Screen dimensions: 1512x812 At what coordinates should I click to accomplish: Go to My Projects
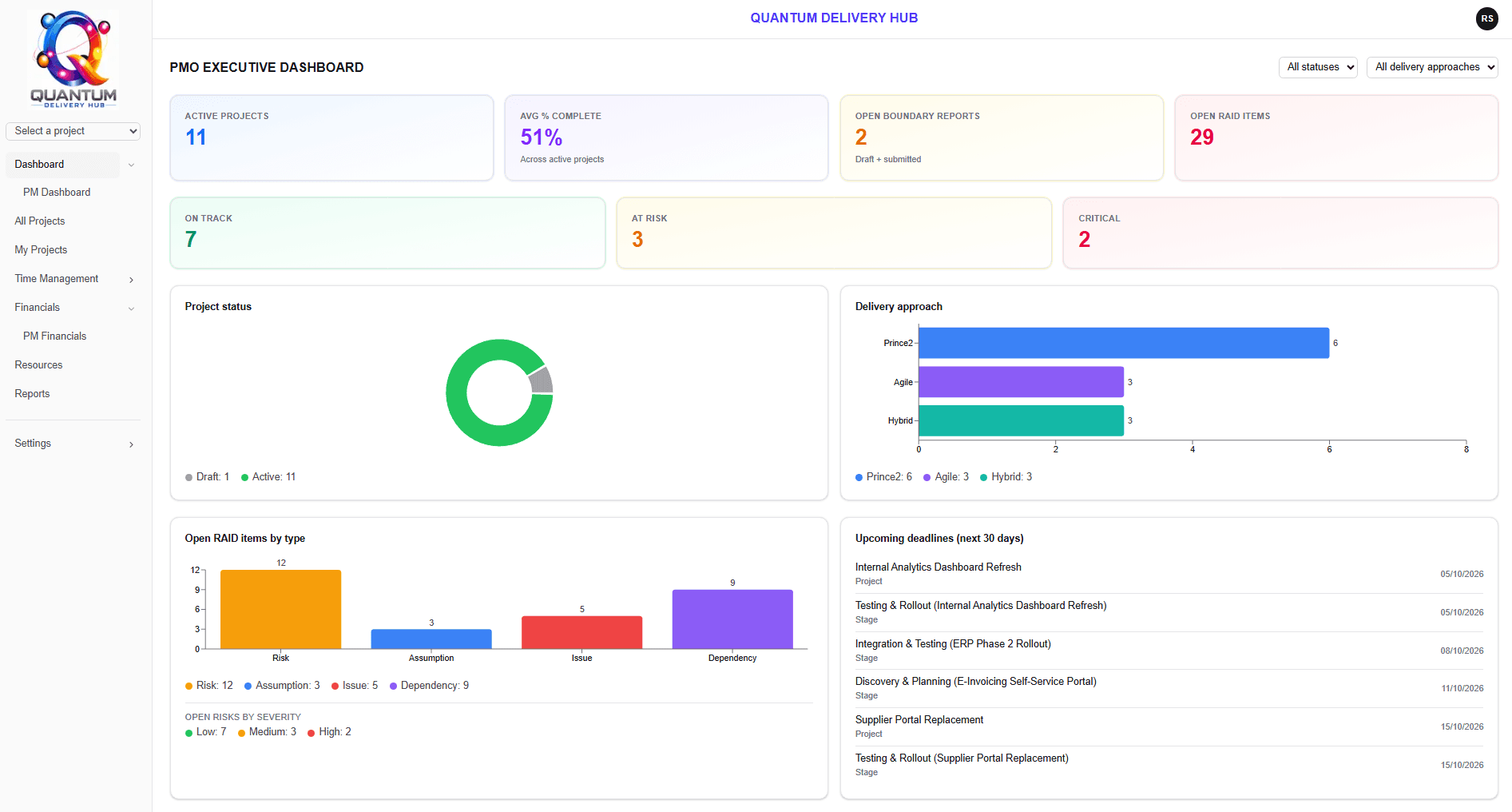coord(41,250)
